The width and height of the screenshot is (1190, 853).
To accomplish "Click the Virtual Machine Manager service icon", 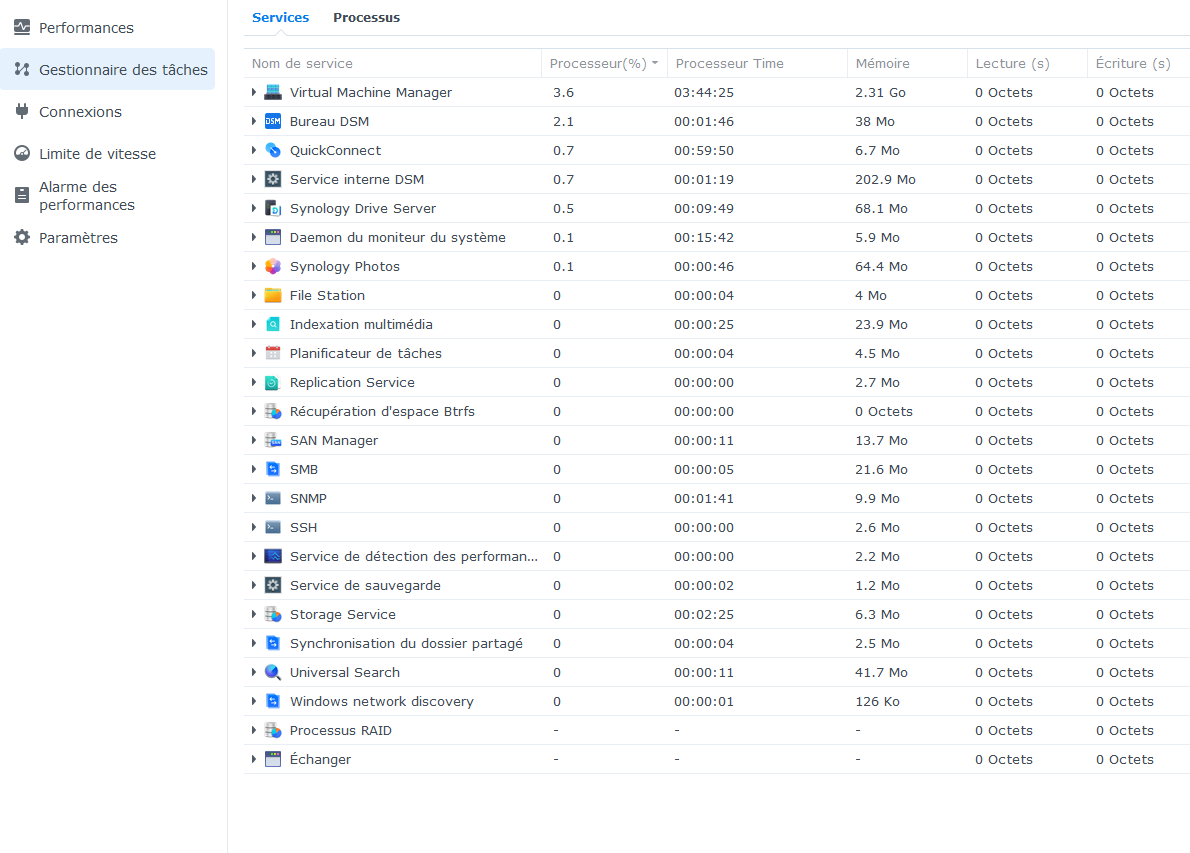I will [x=273, y=93].
